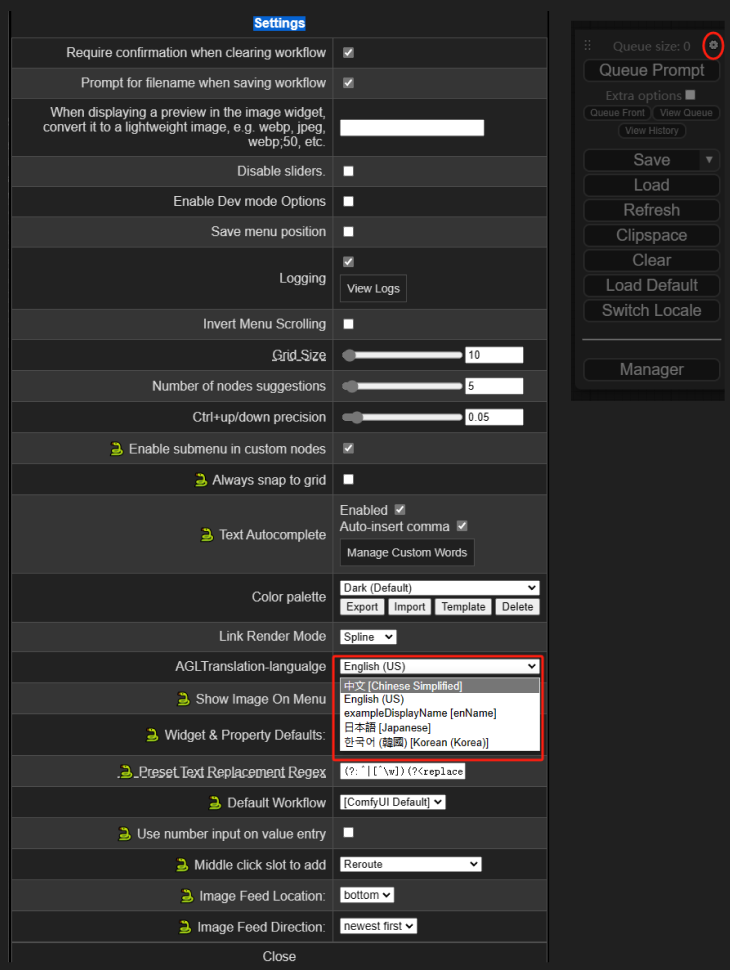Enable the Disable sliders checkbox

click(348, 171)
